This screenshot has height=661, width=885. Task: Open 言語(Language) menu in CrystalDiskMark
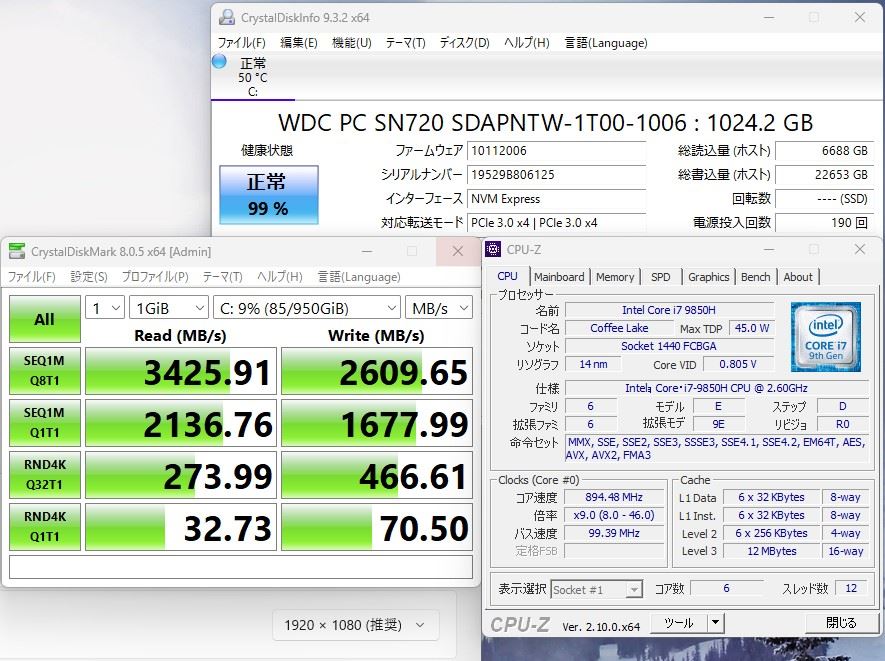[359, 277]
